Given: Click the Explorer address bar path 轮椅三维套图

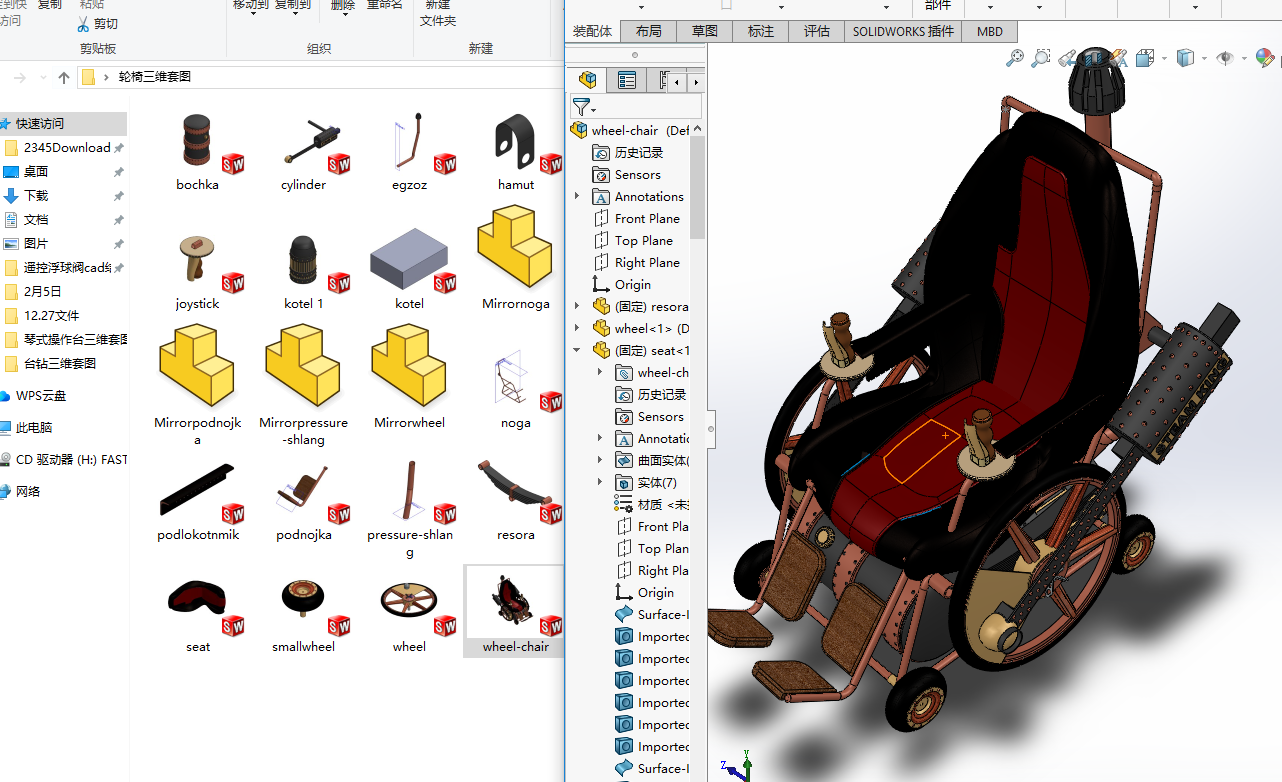Looking at the screenshot, I should (x=155, y=77).
